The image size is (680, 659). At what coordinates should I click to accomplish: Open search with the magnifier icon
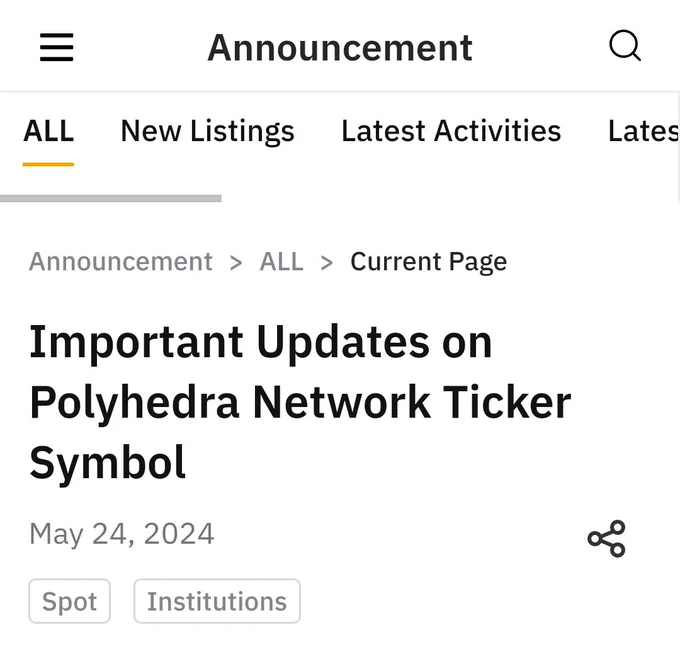click(x=624, y=46)
